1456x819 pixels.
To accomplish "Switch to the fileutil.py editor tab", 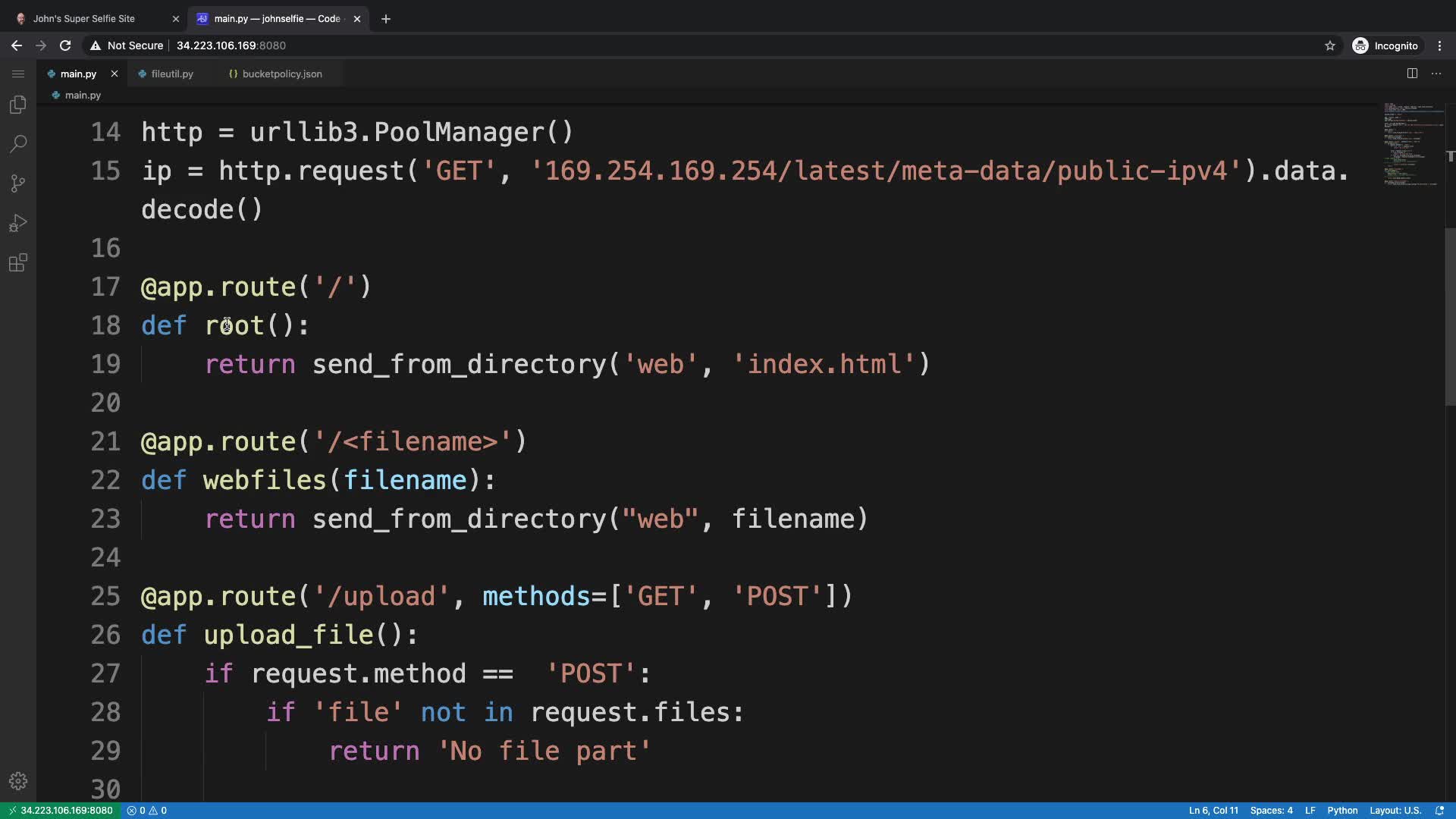I will (x=171, y=74).
